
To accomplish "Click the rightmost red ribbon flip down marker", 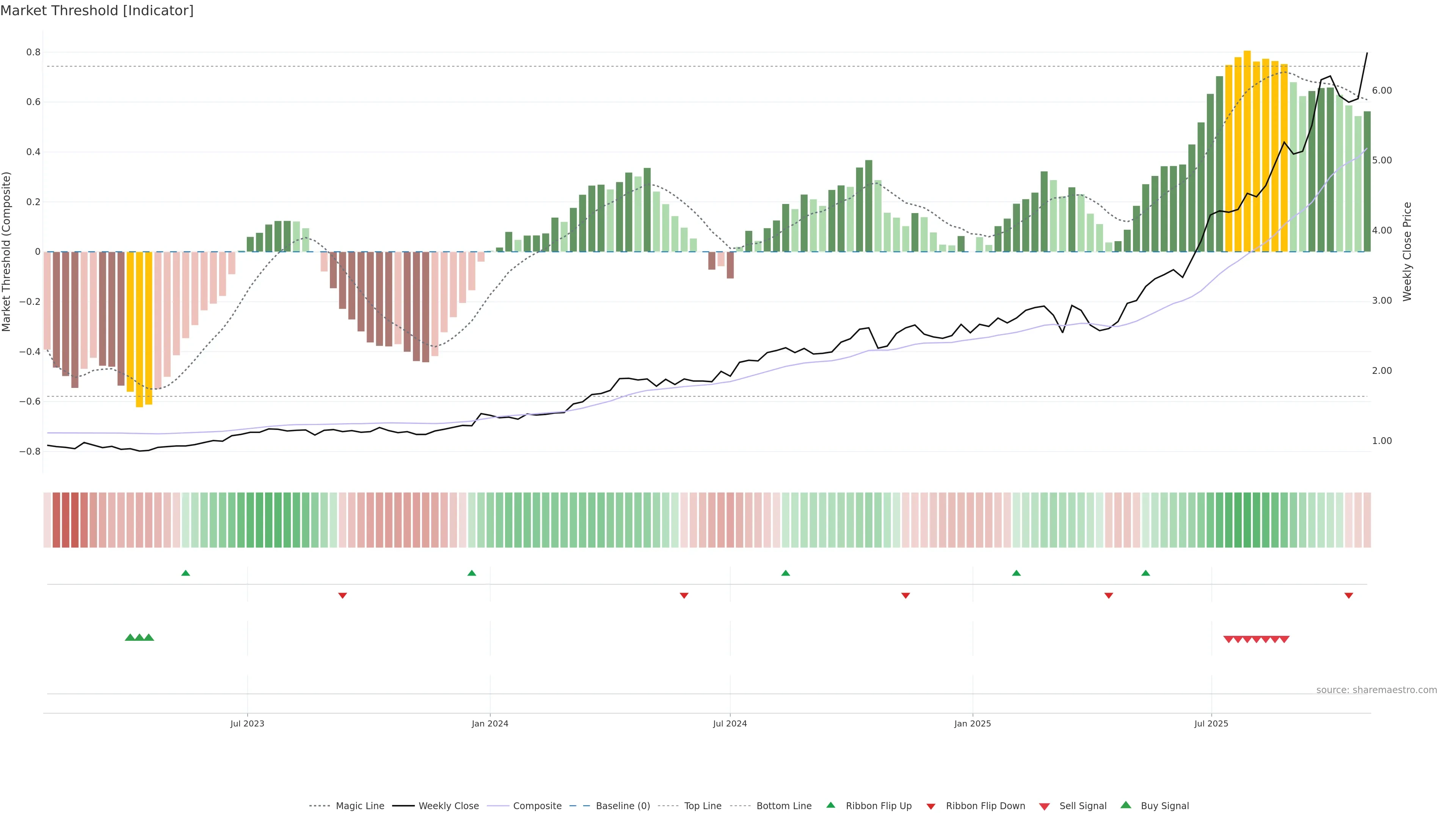I will coord(1349,596).
